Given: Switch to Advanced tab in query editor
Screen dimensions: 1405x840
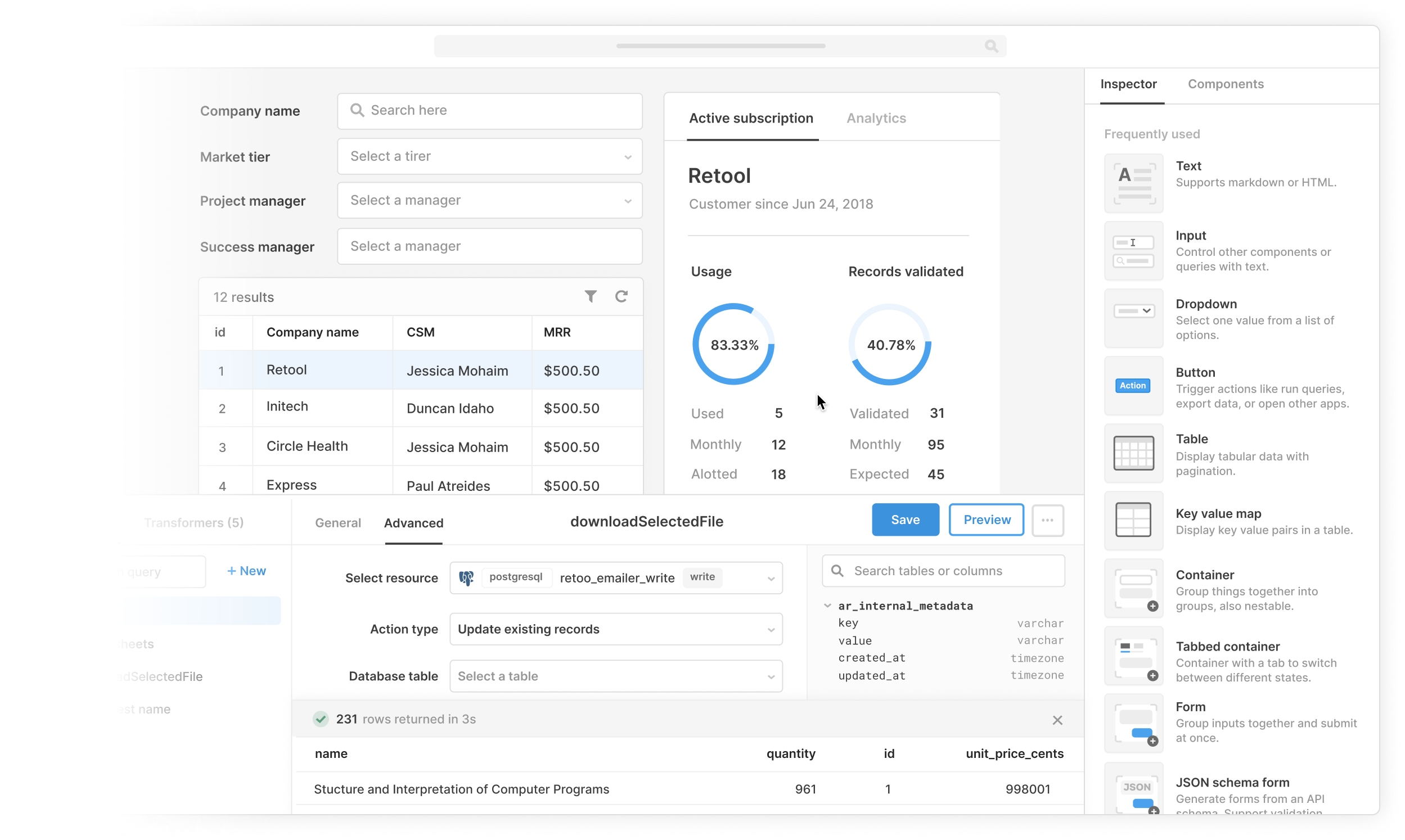Looking at the screenshot, I should pos(414,523).
